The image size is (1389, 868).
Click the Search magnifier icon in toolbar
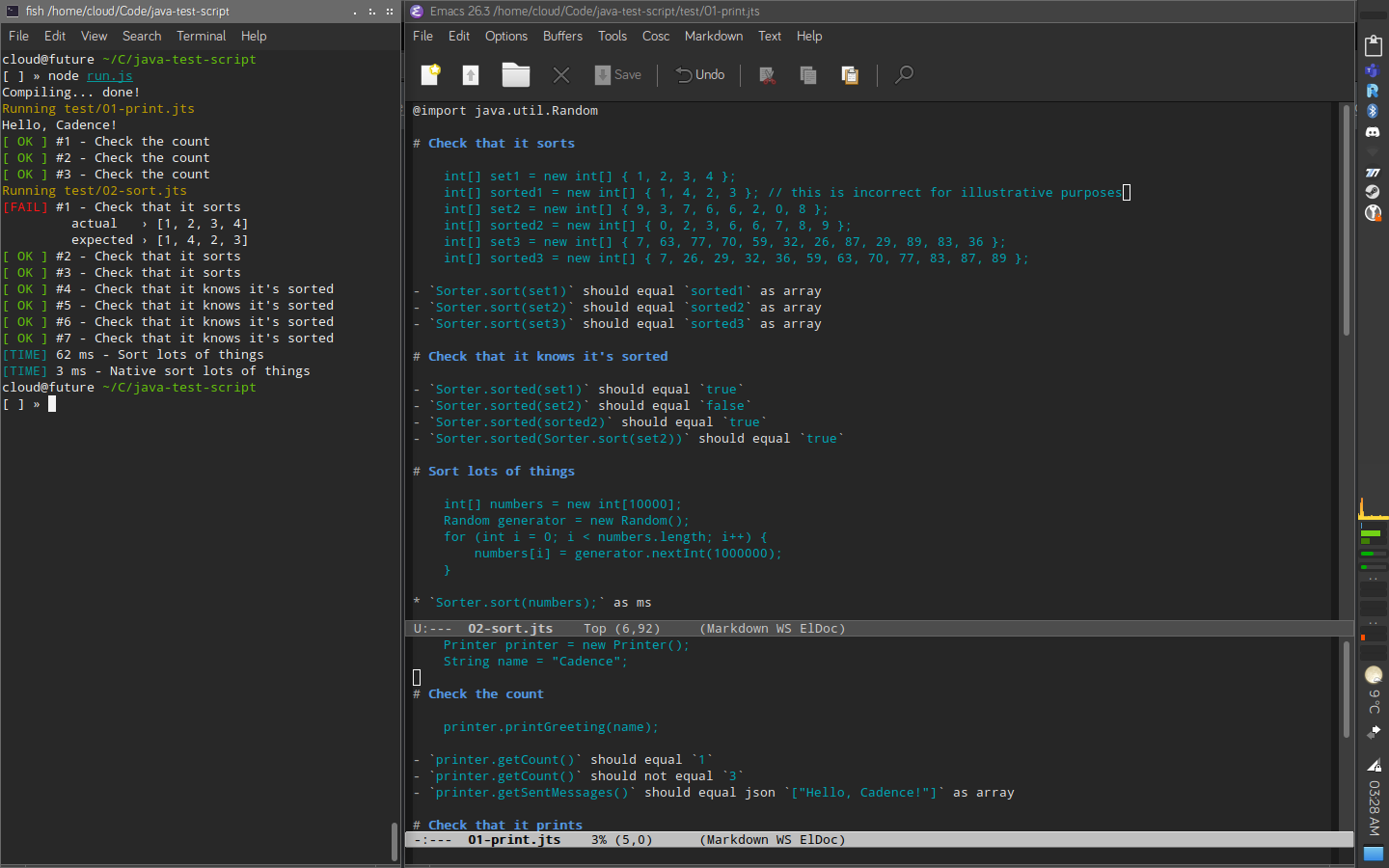pos(904,74)
